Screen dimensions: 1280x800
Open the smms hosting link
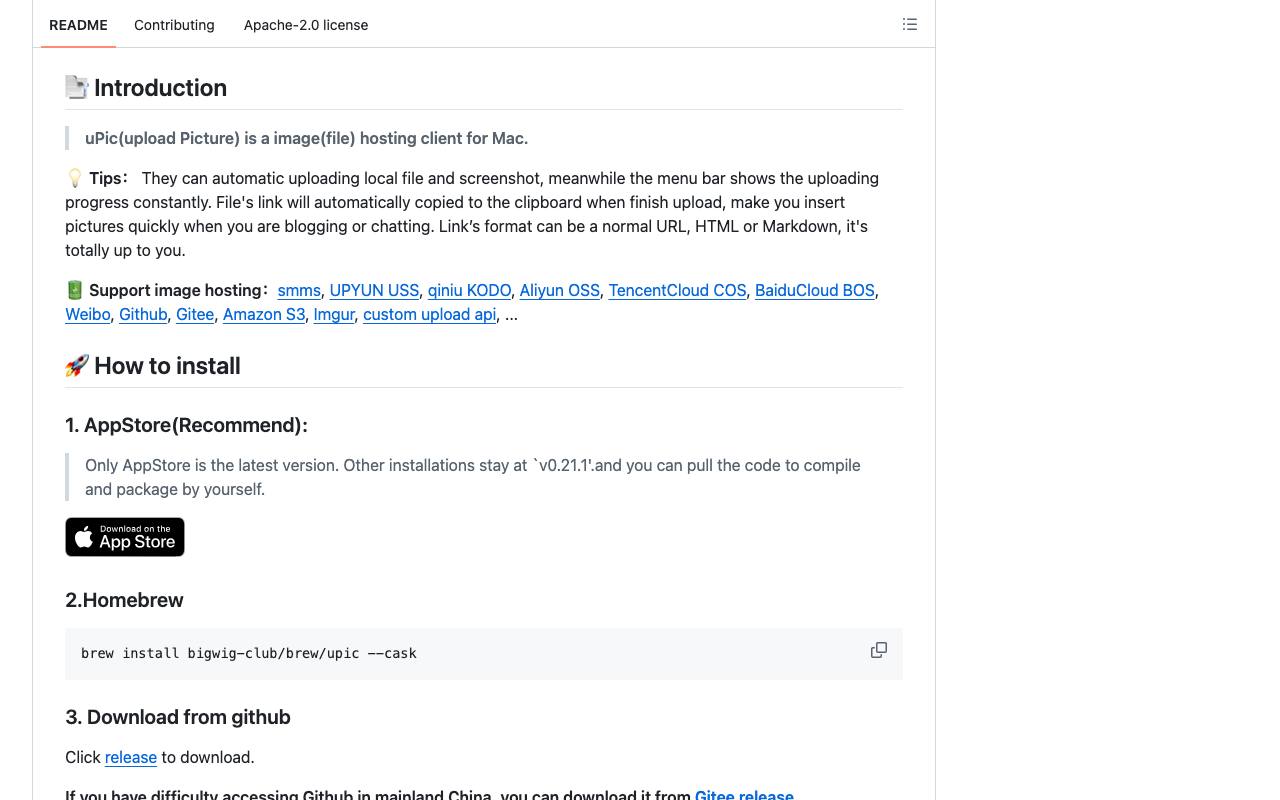point(299,290)
